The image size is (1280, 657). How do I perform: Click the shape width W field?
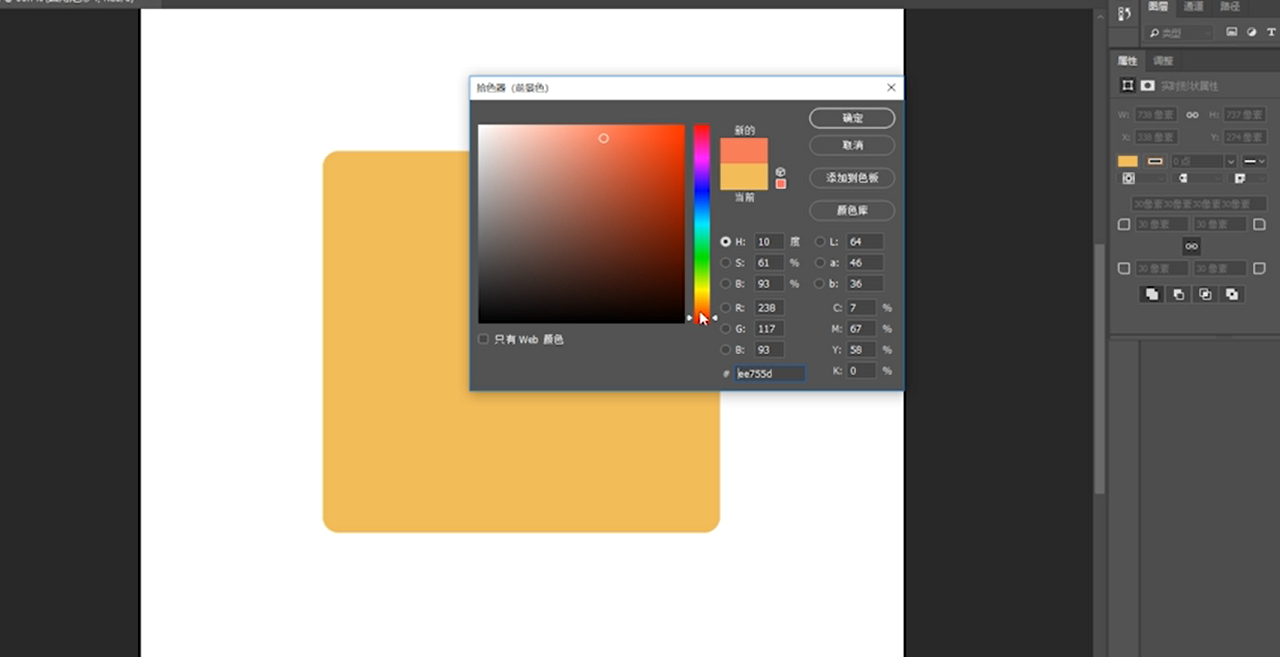pos(1156,115)
